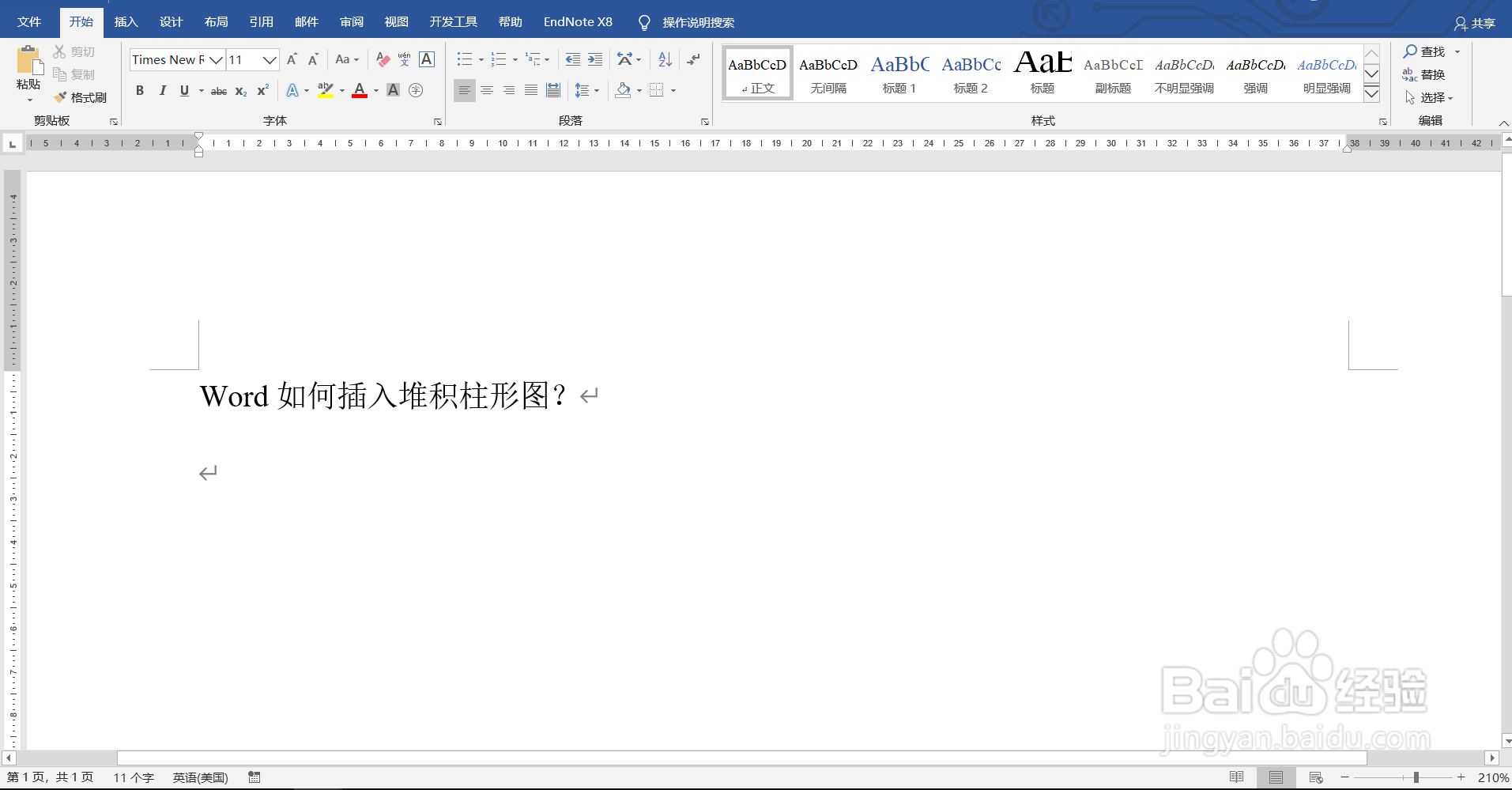Screen dimensions: 1512x790
Task: Toggle superscript x² formatting
Action: tap(263, 90)
